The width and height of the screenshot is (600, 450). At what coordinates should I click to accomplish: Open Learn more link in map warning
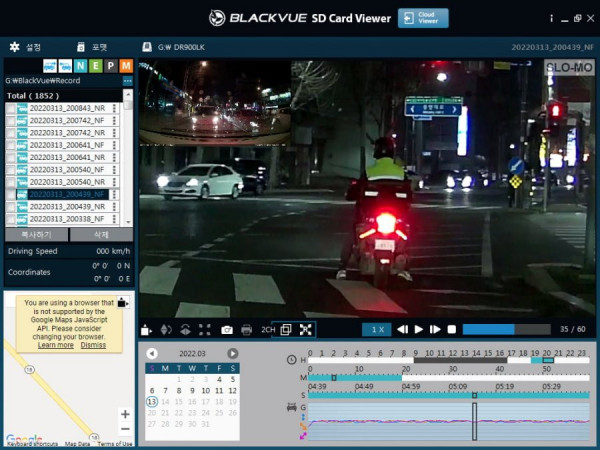(55, 345)
